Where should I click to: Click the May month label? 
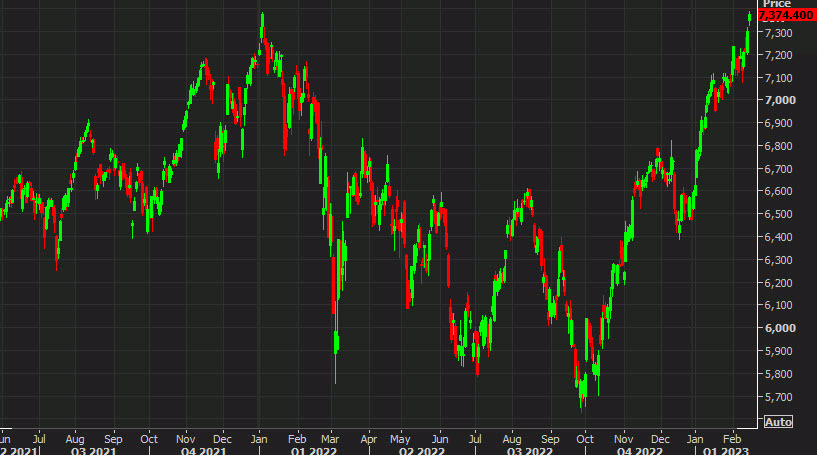400,439
